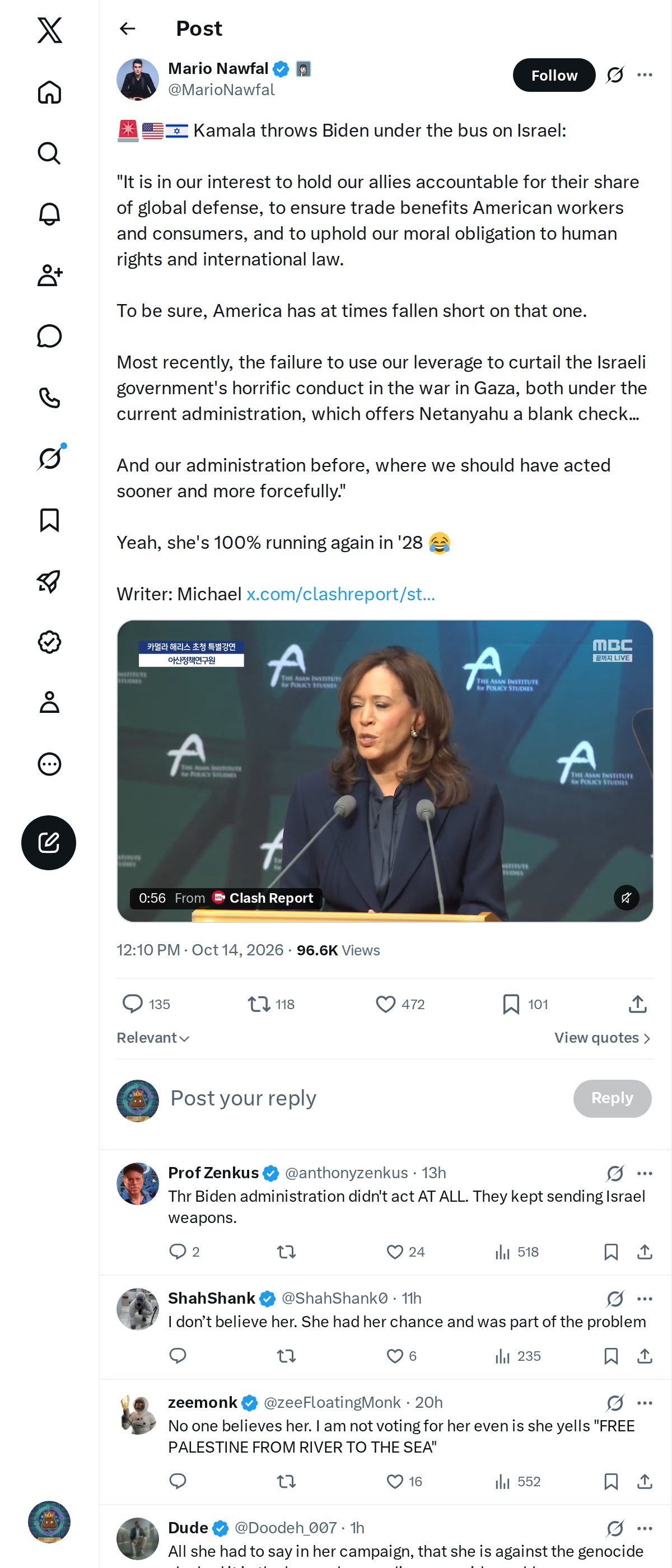Viewport: 672px width, 1568px height.
Task: Go back using the arrow icon
Action: click(x=127, y=29)
